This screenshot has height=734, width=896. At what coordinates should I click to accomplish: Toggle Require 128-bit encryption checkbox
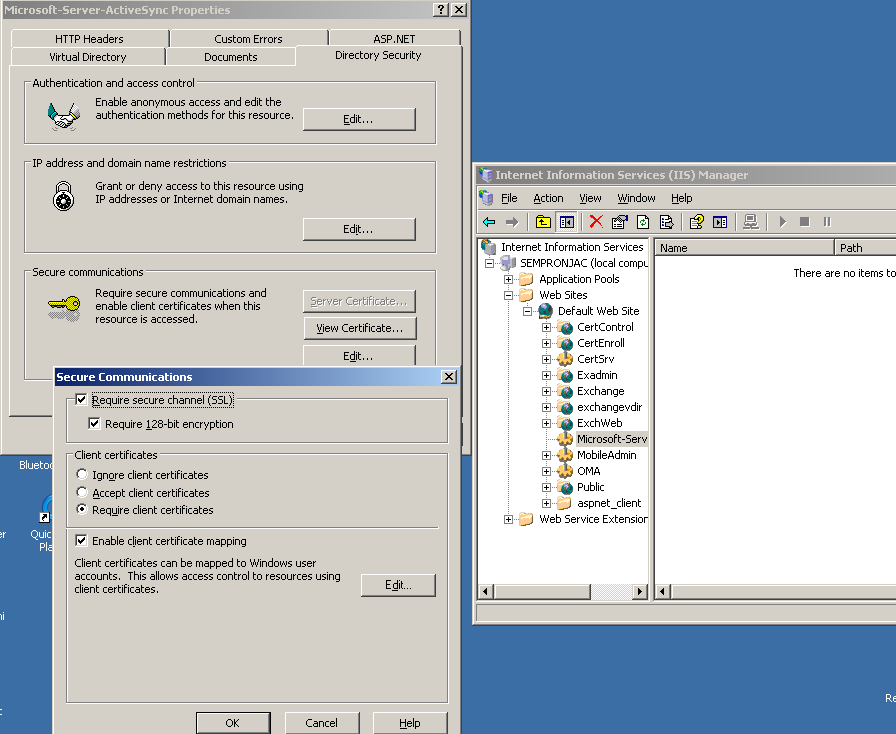(x=94, y=424)
